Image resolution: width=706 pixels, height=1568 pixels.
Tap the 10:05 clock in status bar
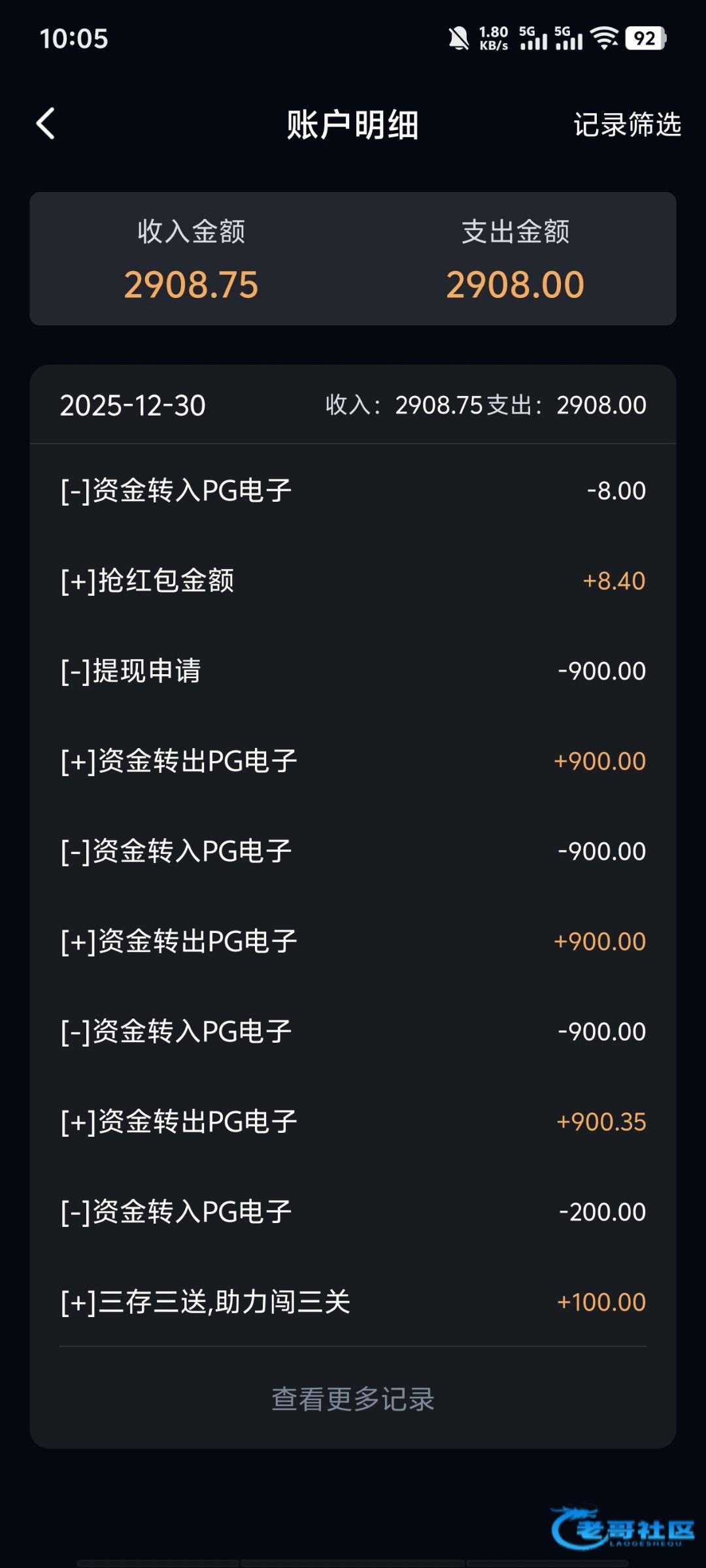coord(74,39)
